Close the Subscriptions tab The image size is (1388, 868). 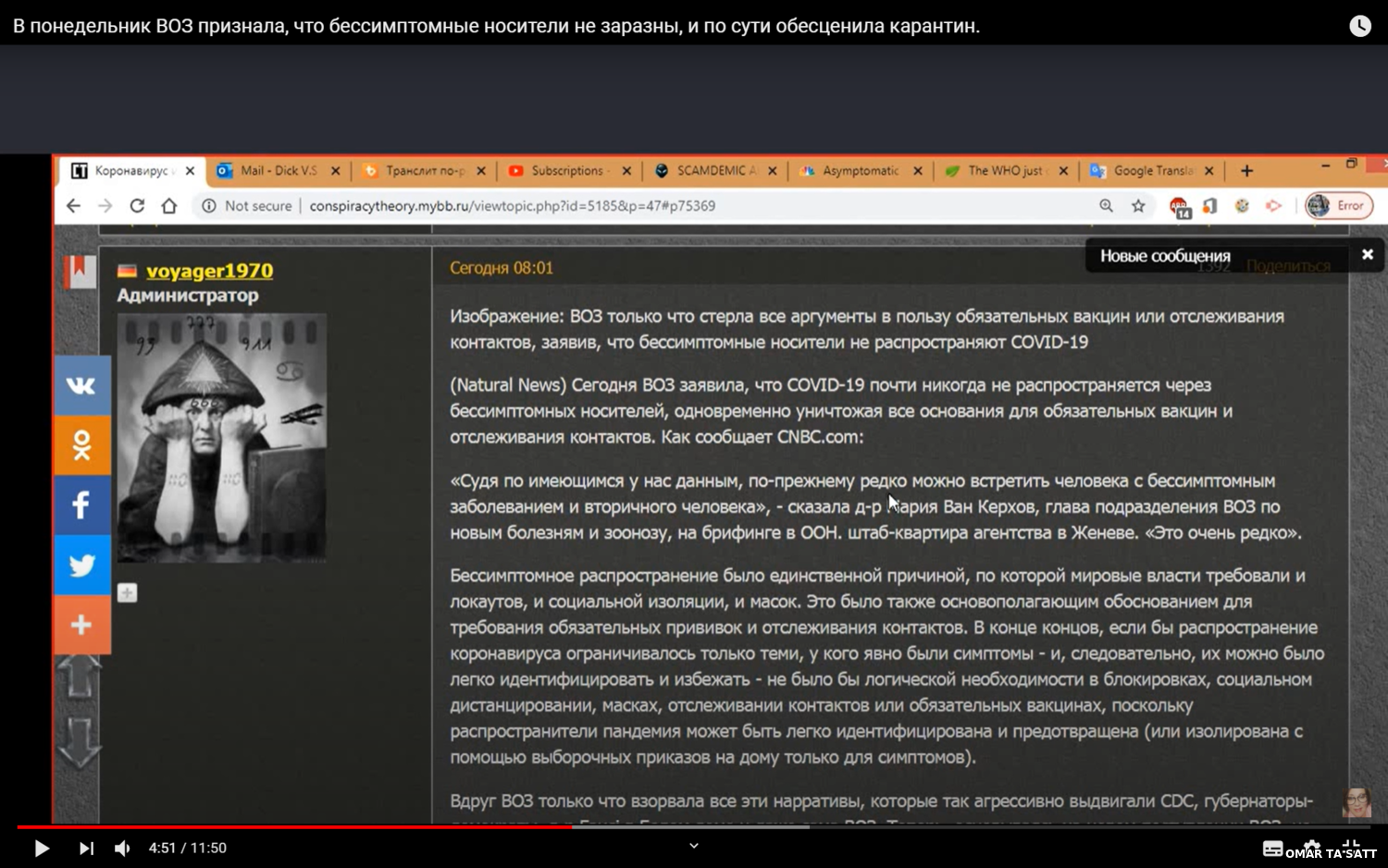coord(626,170)
